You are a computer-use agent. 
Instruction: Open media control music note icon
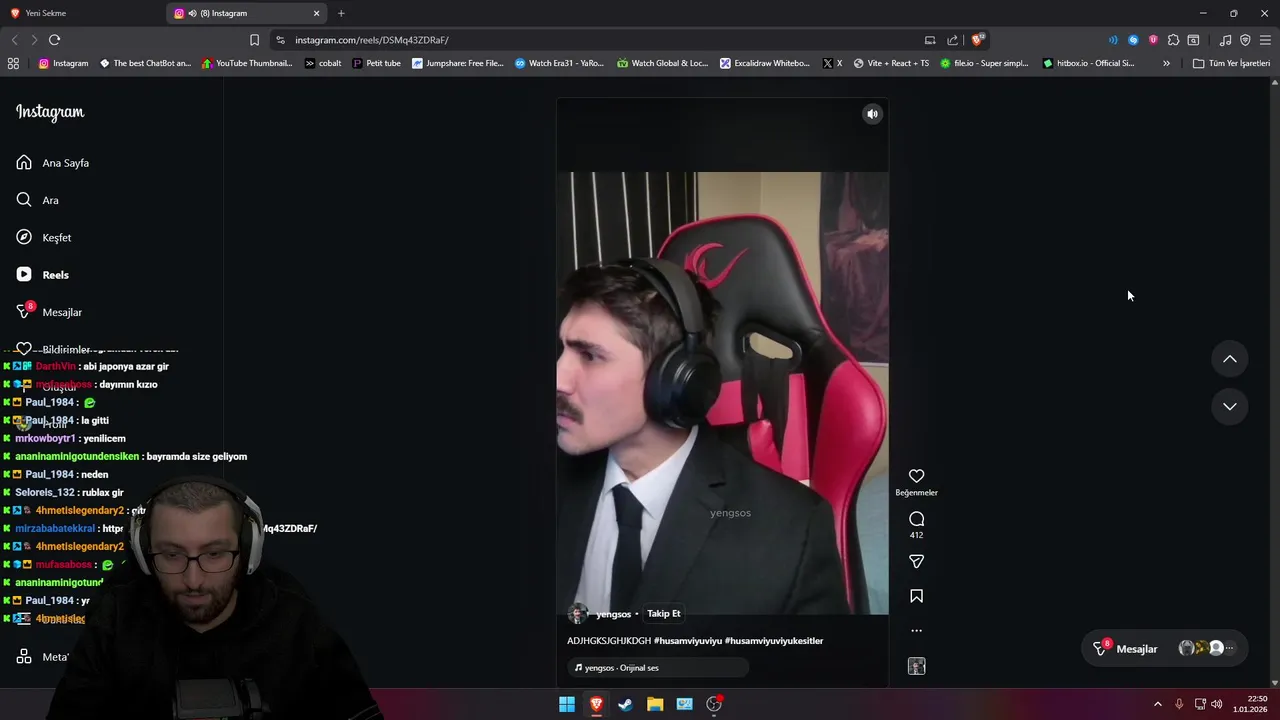point(1225,40)
